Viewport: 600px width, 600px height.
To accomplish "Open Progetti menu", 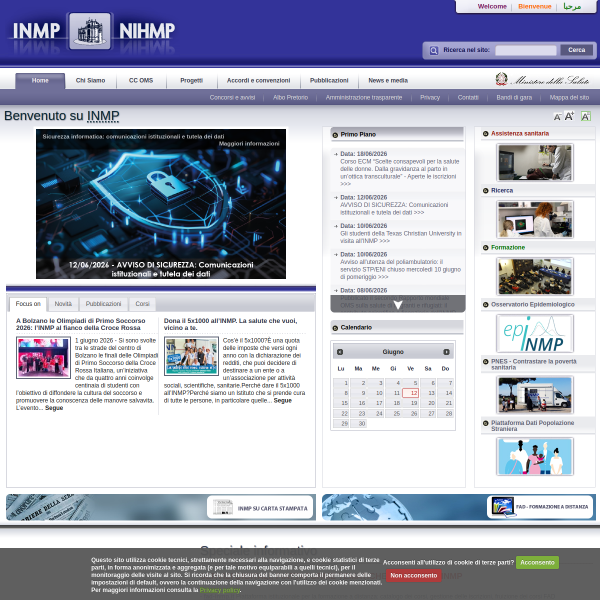I will pyautogui.click(x=192, y=81).
